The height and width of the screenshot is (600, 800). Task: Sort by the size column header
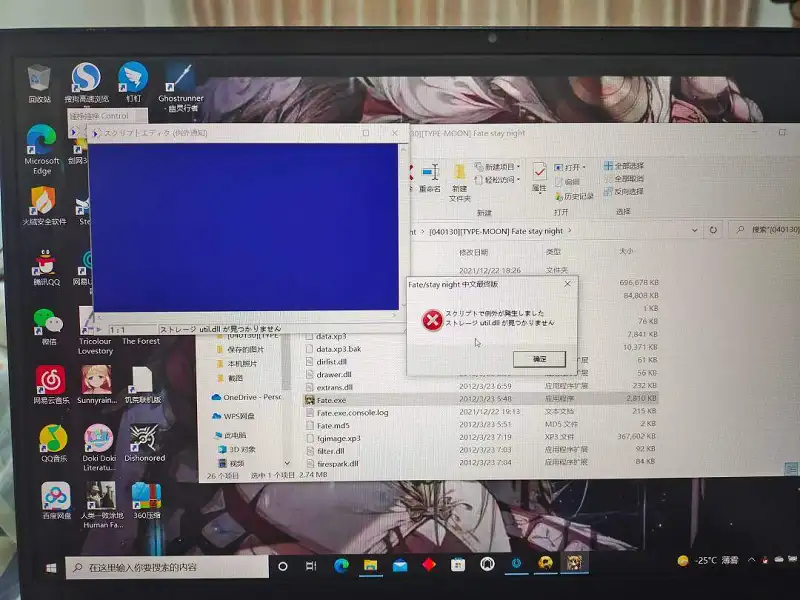coord(626,251)
